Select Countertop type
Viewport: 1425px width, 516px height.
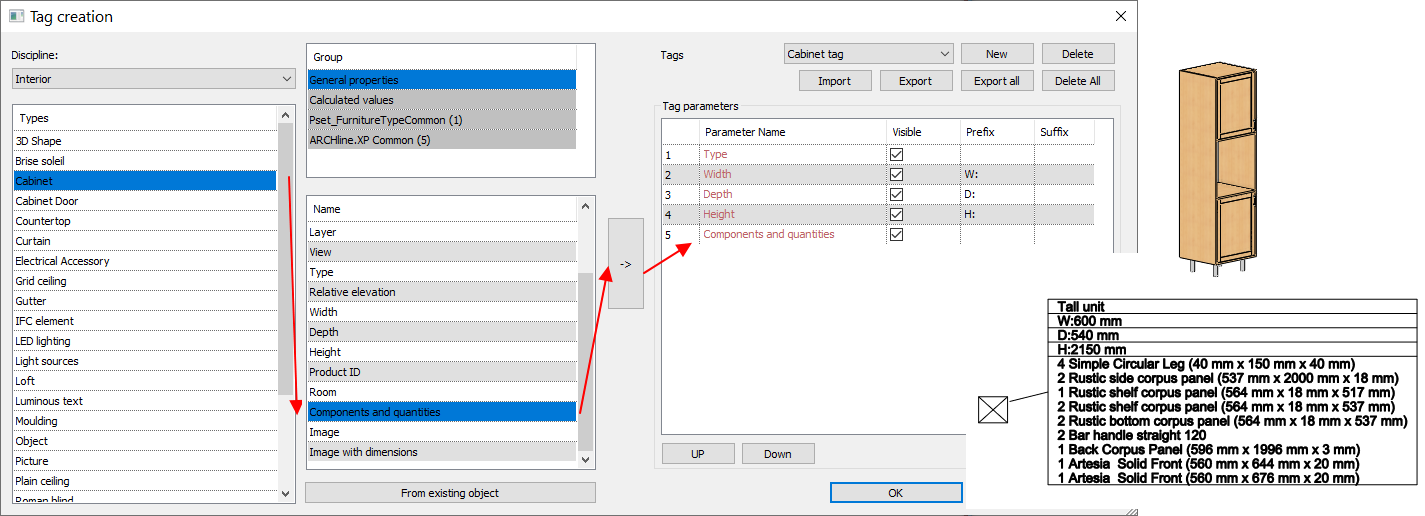[144, 221]
